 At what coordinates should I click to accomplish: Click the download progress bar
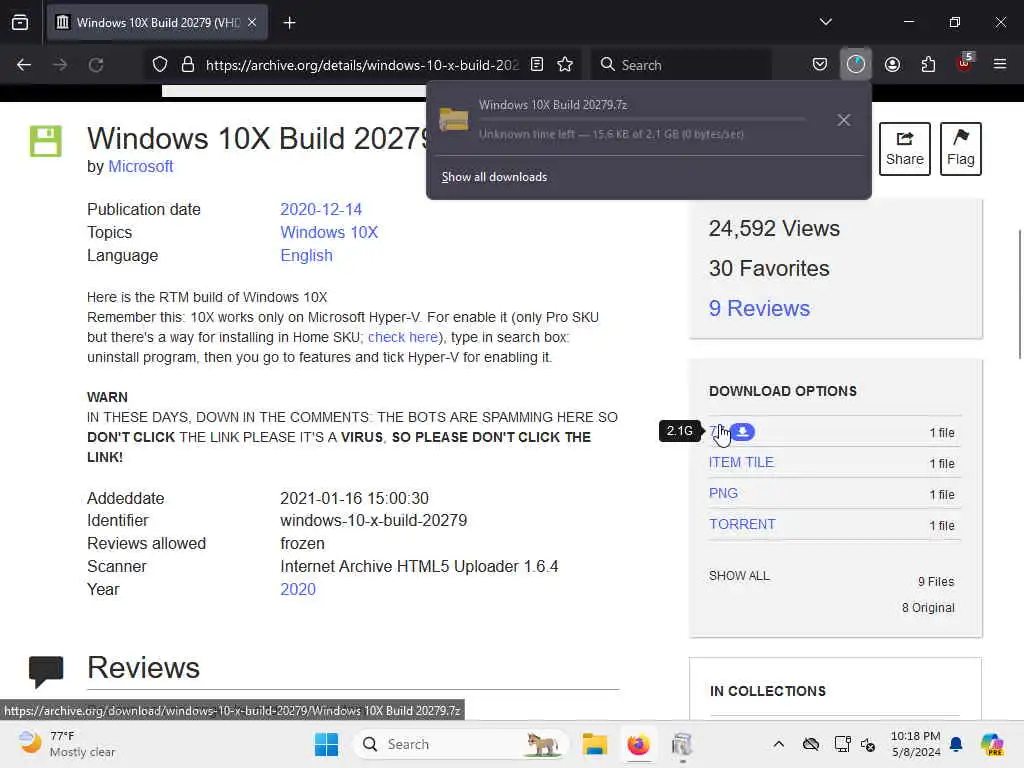coord(643,120)
